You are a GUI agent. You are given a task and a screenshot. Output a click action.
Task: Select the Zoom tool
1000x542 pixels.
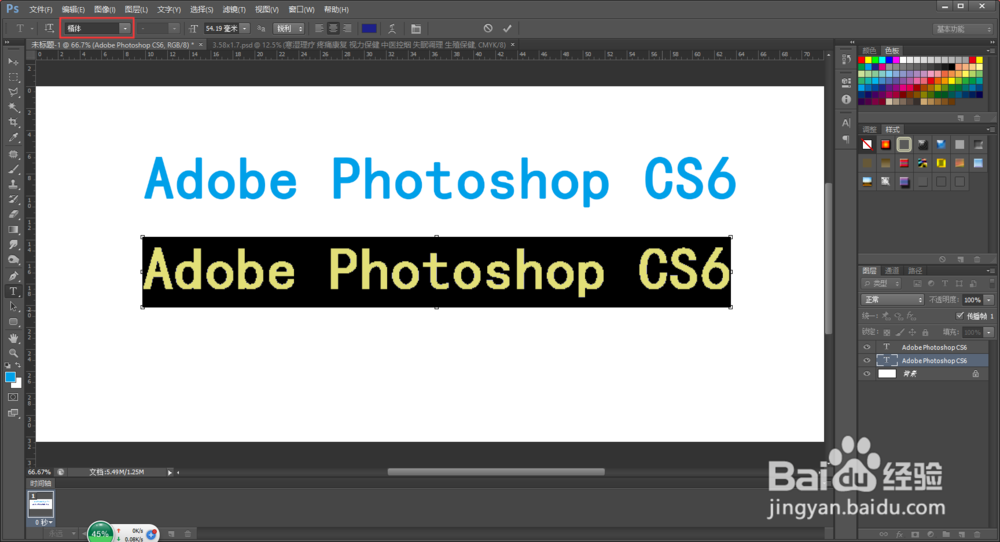tap(13, 353)
